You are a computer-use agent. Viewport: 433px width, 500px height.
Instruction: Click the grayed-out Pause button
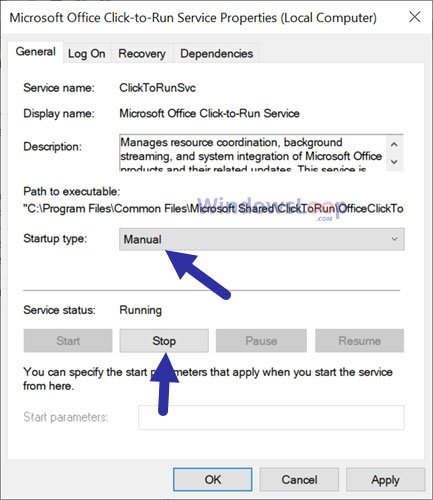(x=261, y=341)
